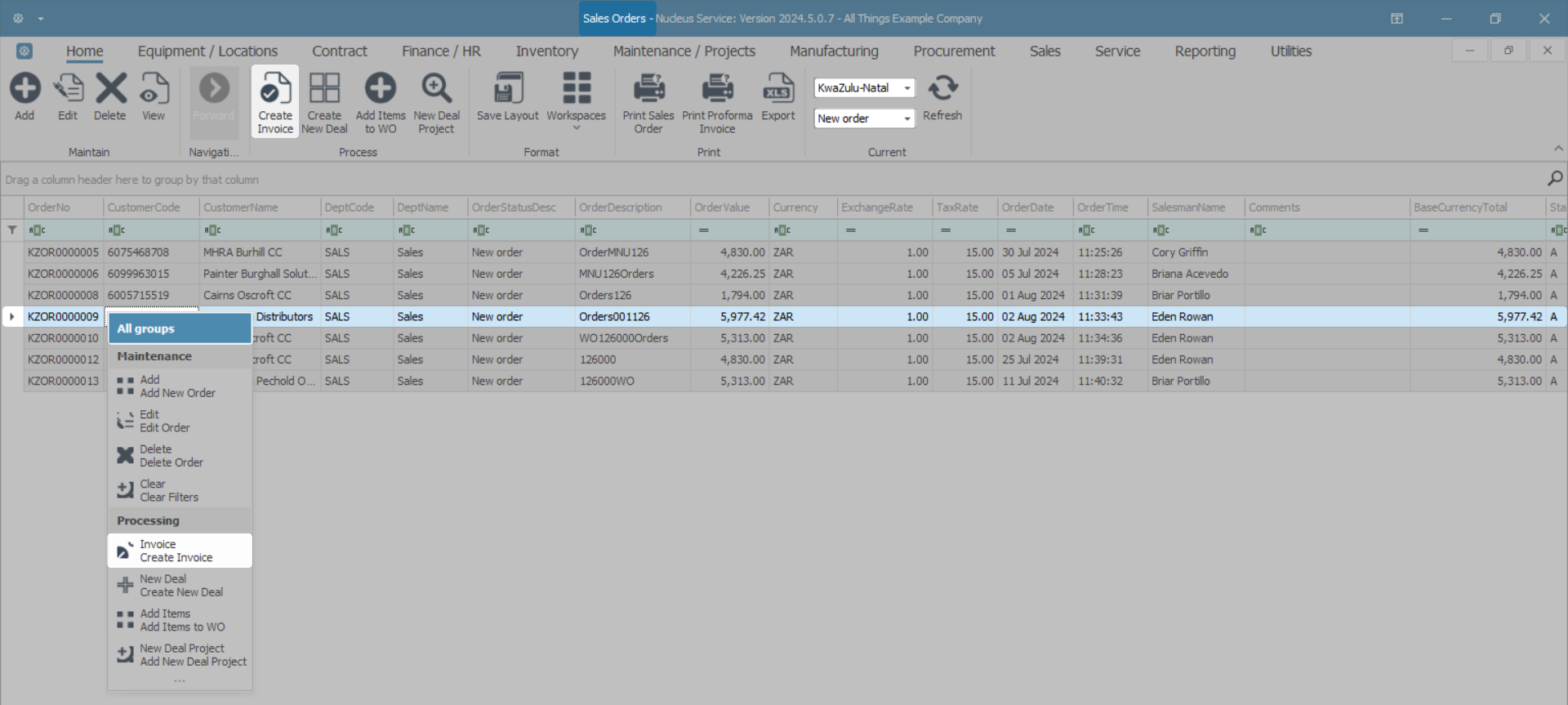Open the KwaZulu-Natal site dropdown
1568x705 pixels.
pos(906,88)
